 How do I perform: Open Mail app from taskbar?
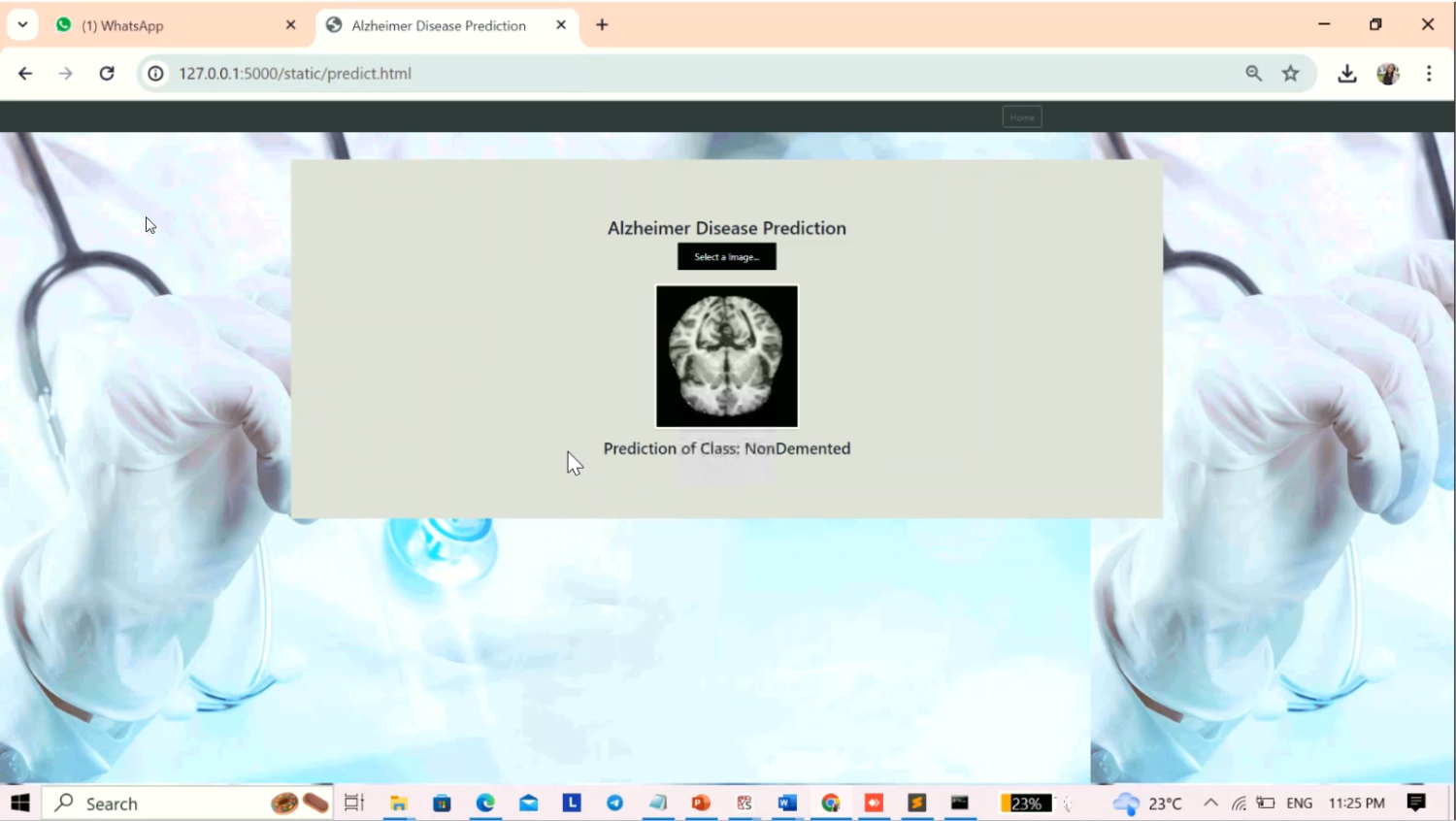click(x=529, y=804)
